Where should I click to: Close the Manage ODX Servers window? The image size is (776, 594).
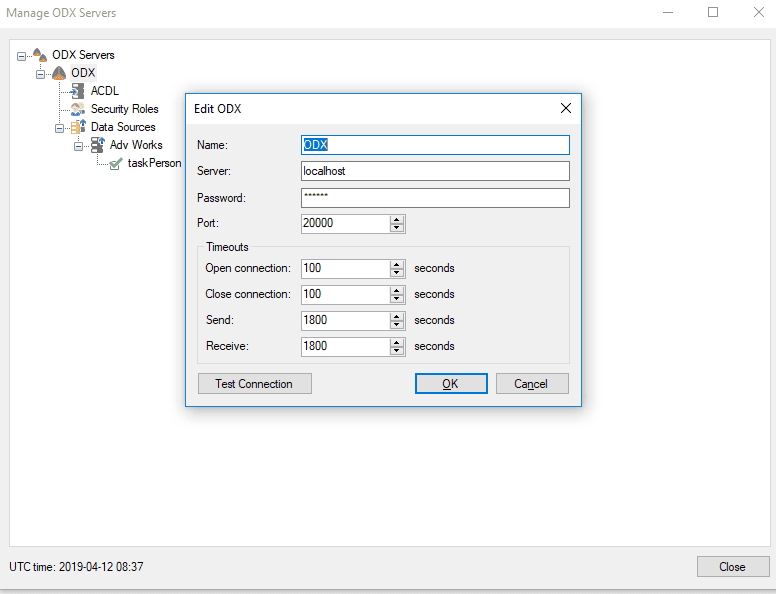tap(758, 12)
